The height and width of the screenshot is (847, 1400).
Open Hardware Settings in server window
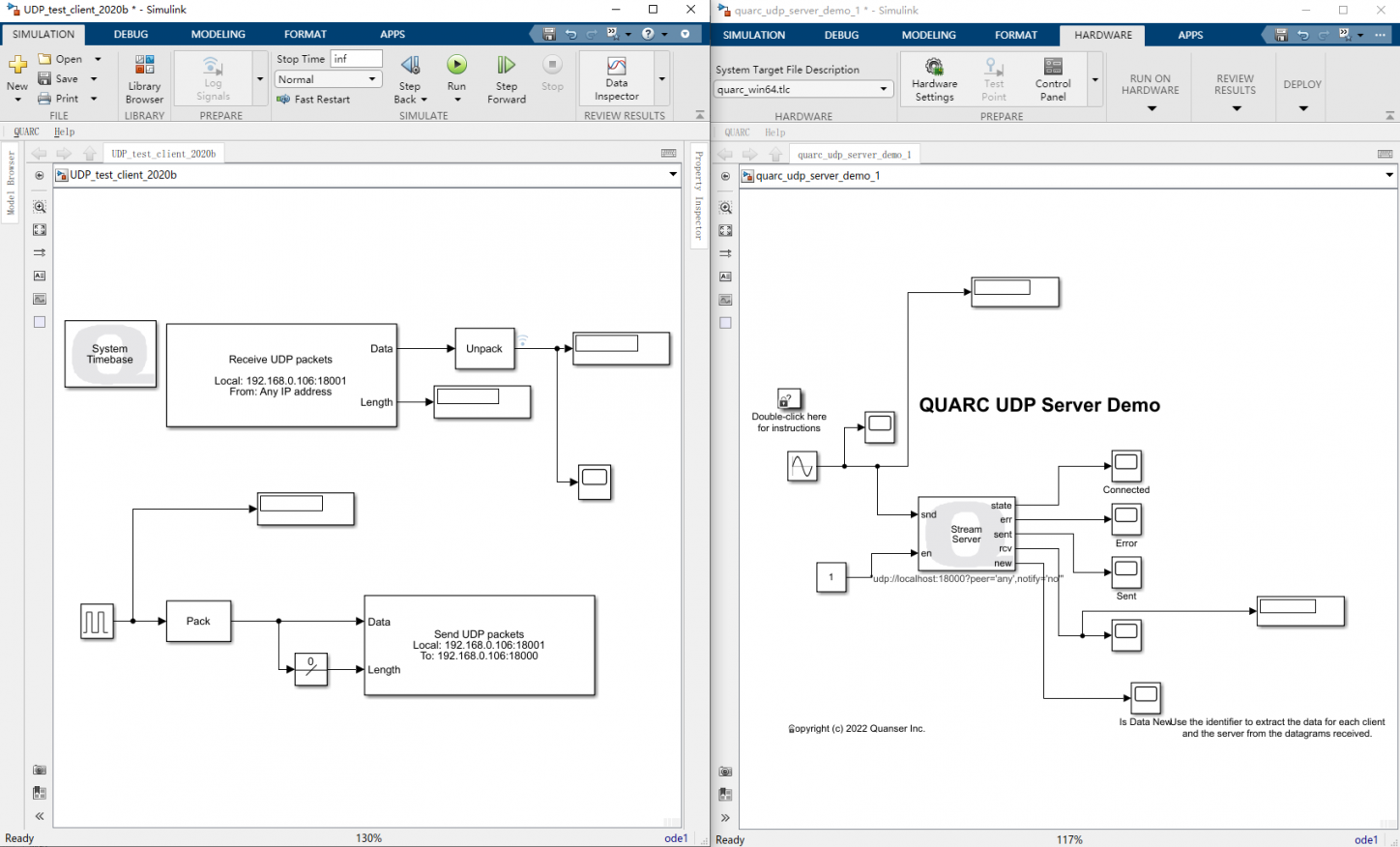pyautogui.click(x=934, y=78)
